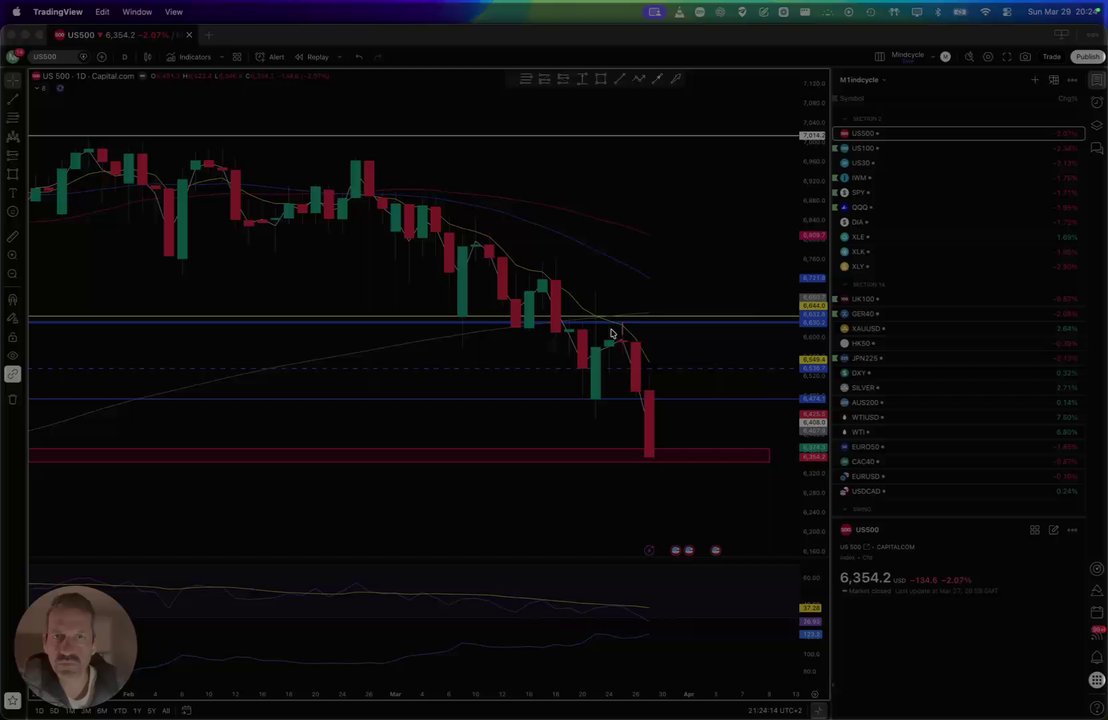Open the calendar panel icon

click(x=1097, y=612)
